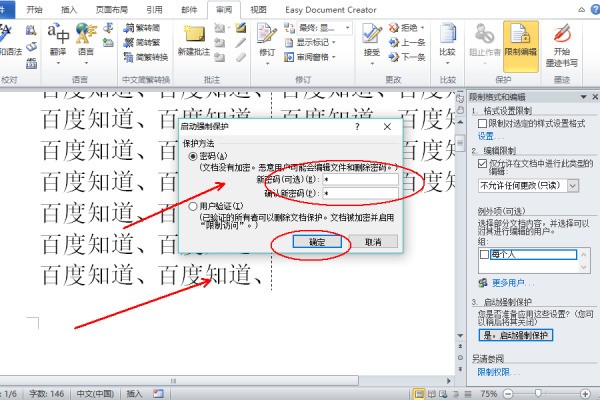Select the 密码 (Password) radio button
Viewport: 600px width, 400px height.
[x=193, y=157]
